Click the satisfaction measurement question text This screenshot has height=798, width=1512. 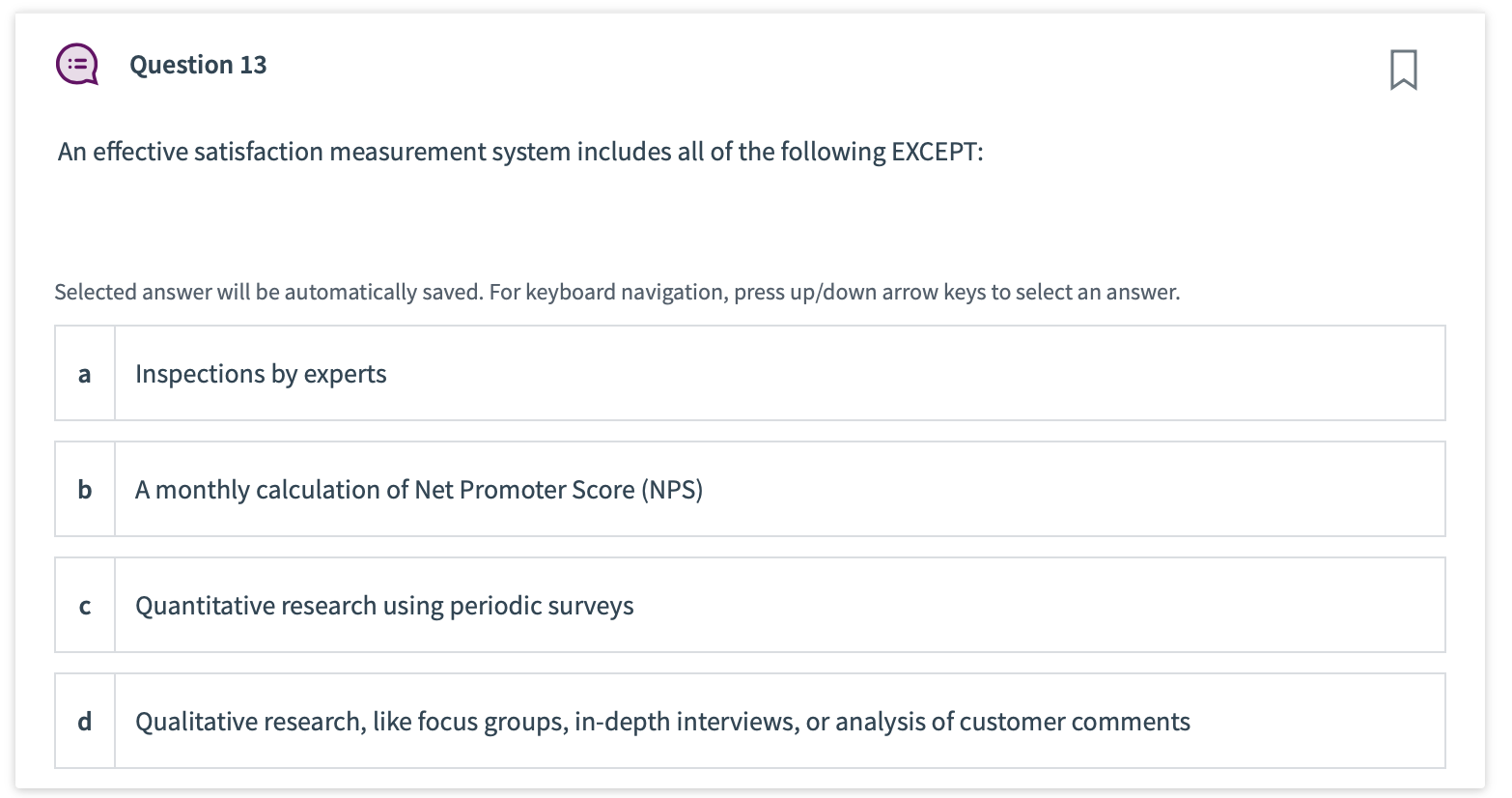[x=520, y=152]
